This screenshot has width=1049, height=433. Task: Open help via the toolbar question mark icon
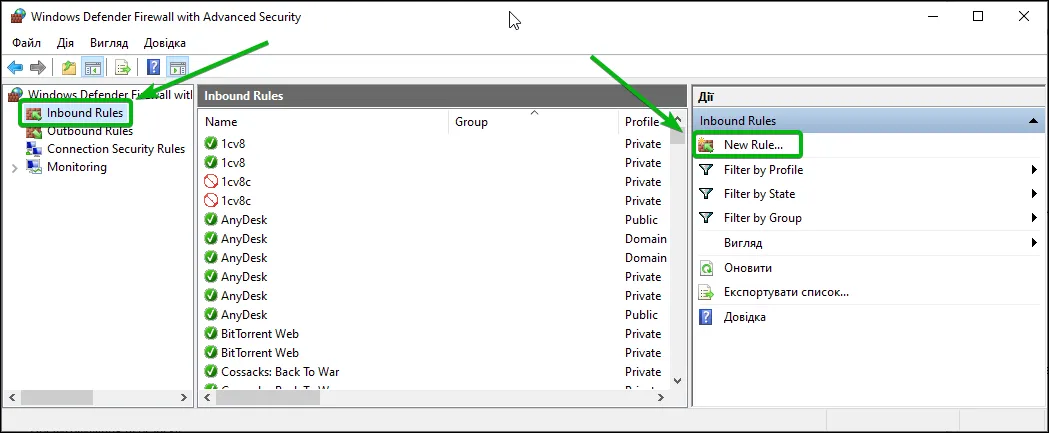[x=154, y=68]
